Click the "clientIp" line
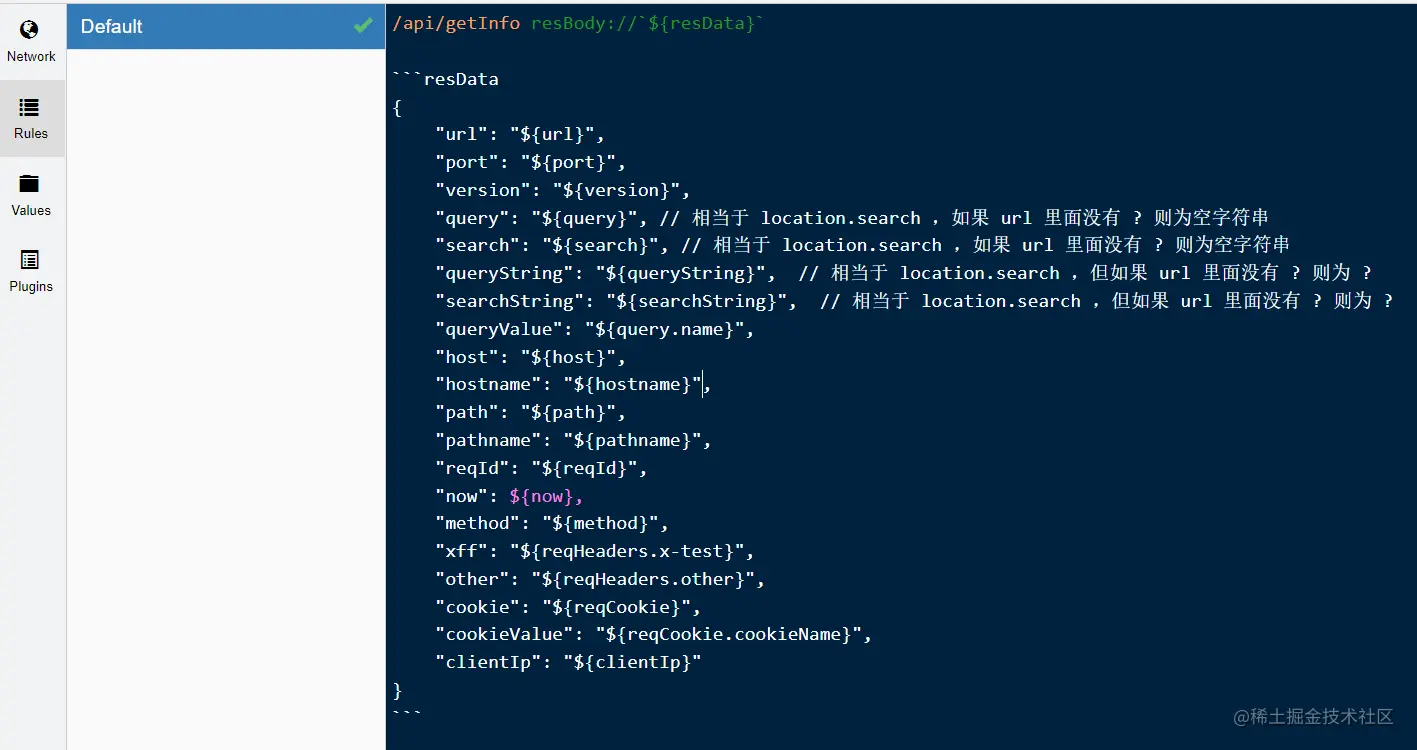This screenshot has height=750, width=1417. click(x=568, y=662)
